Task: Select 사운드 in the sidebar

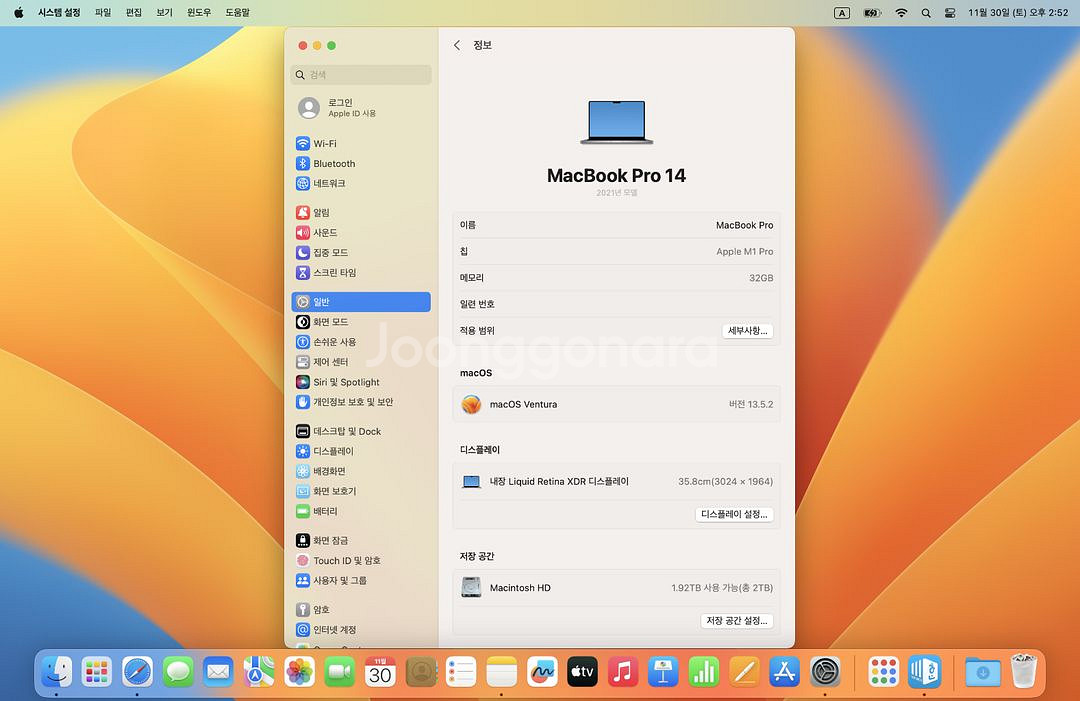Action: (x=361, y=232)
